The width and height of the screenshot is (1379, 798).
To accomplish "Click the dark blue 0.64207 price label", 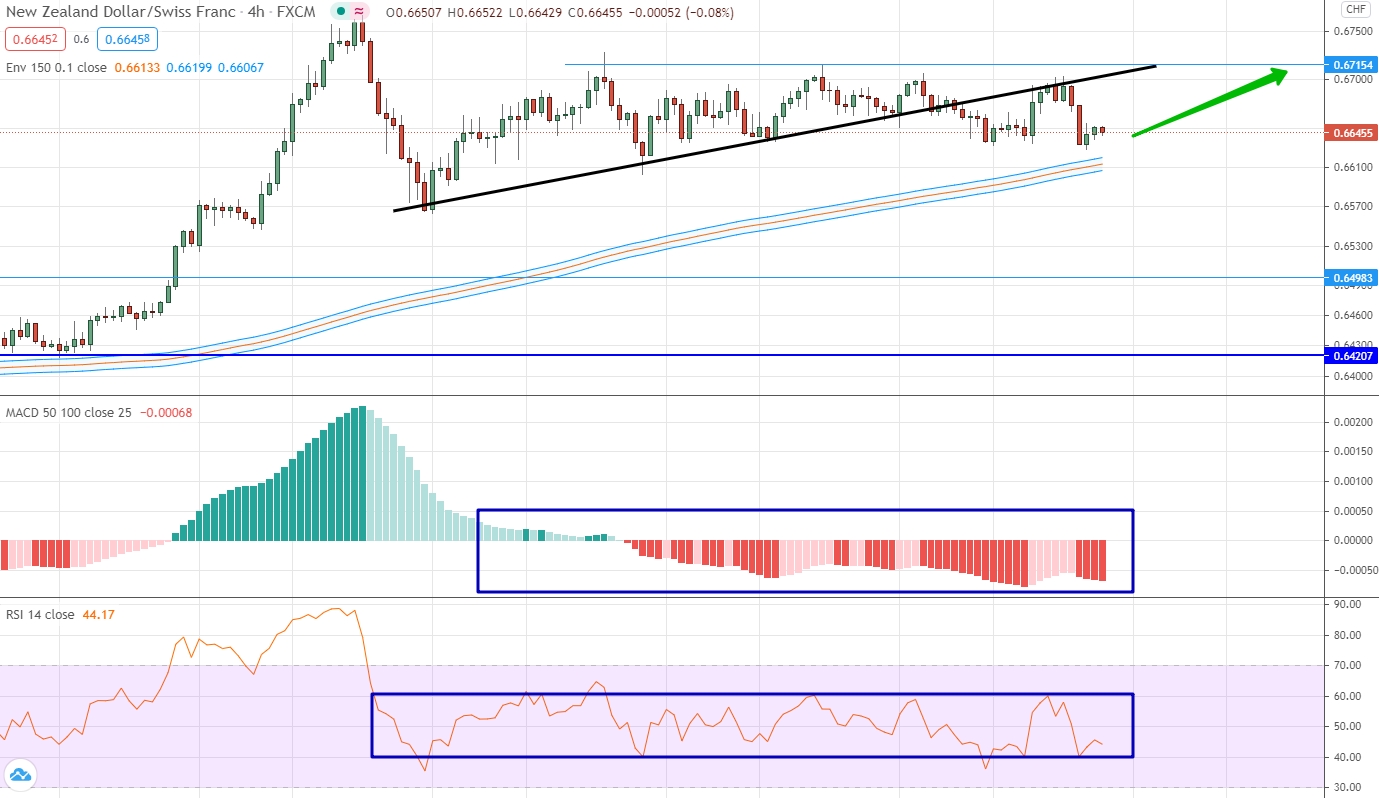I will coord(1351,355).
